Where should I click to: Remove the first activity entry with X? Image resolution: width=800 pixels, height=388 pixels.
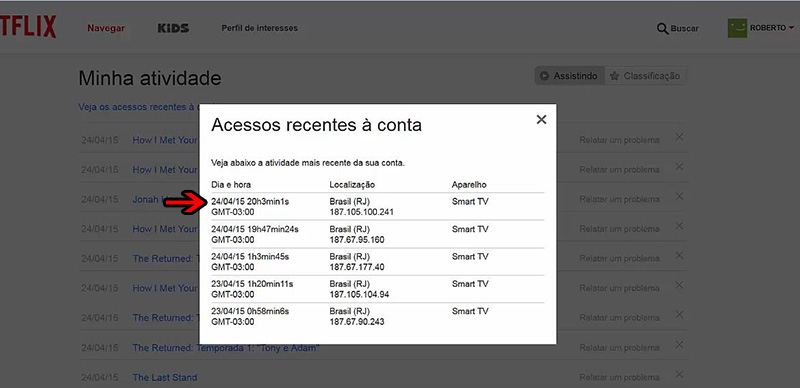(x=679, y=137)
